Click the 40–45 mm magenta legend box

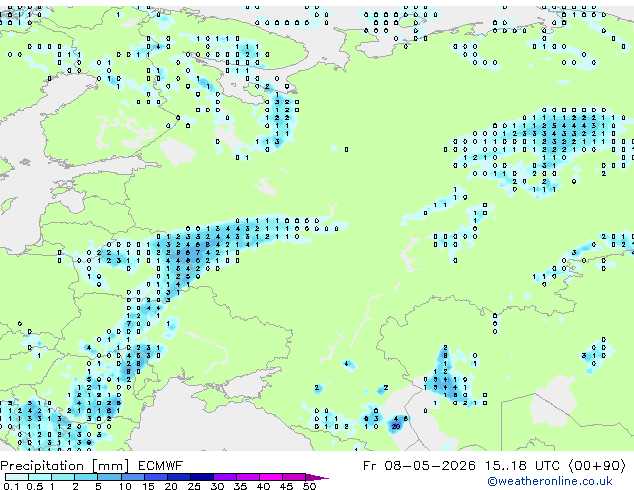point(271,477)
